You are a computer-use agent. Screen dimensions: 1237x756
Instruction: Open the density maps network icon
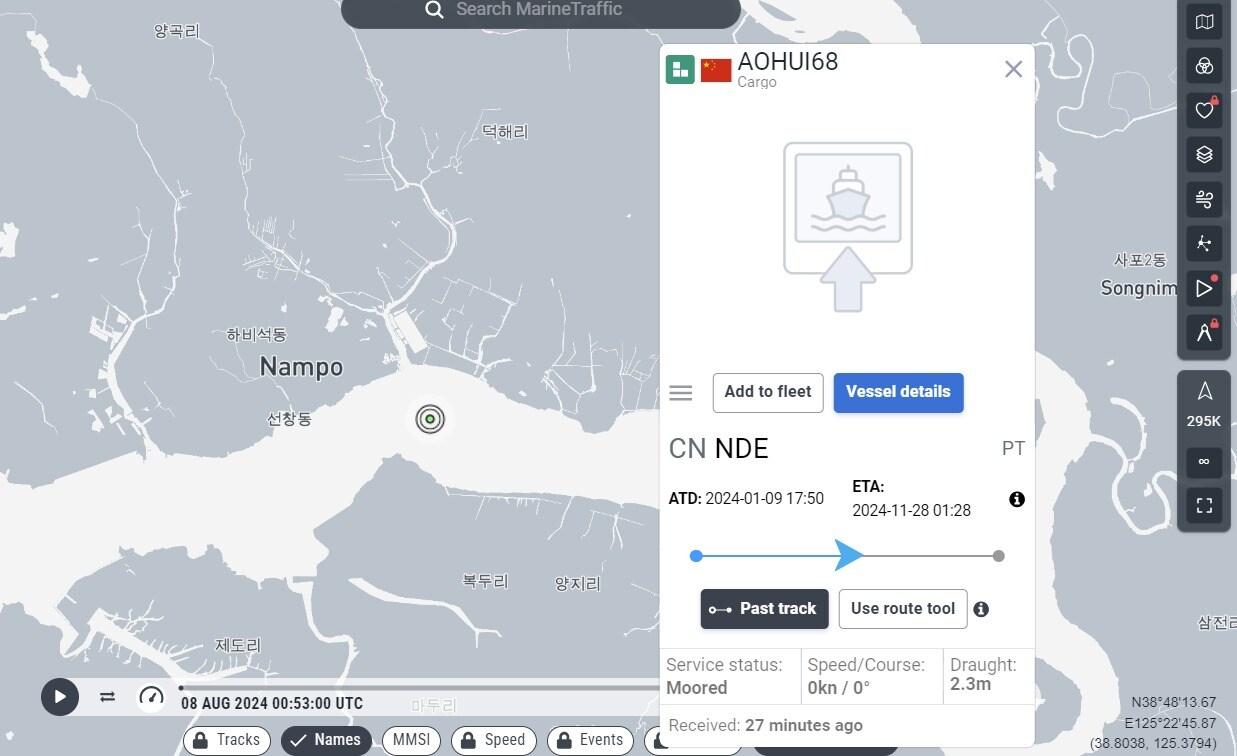click(x=1204, y=244)
